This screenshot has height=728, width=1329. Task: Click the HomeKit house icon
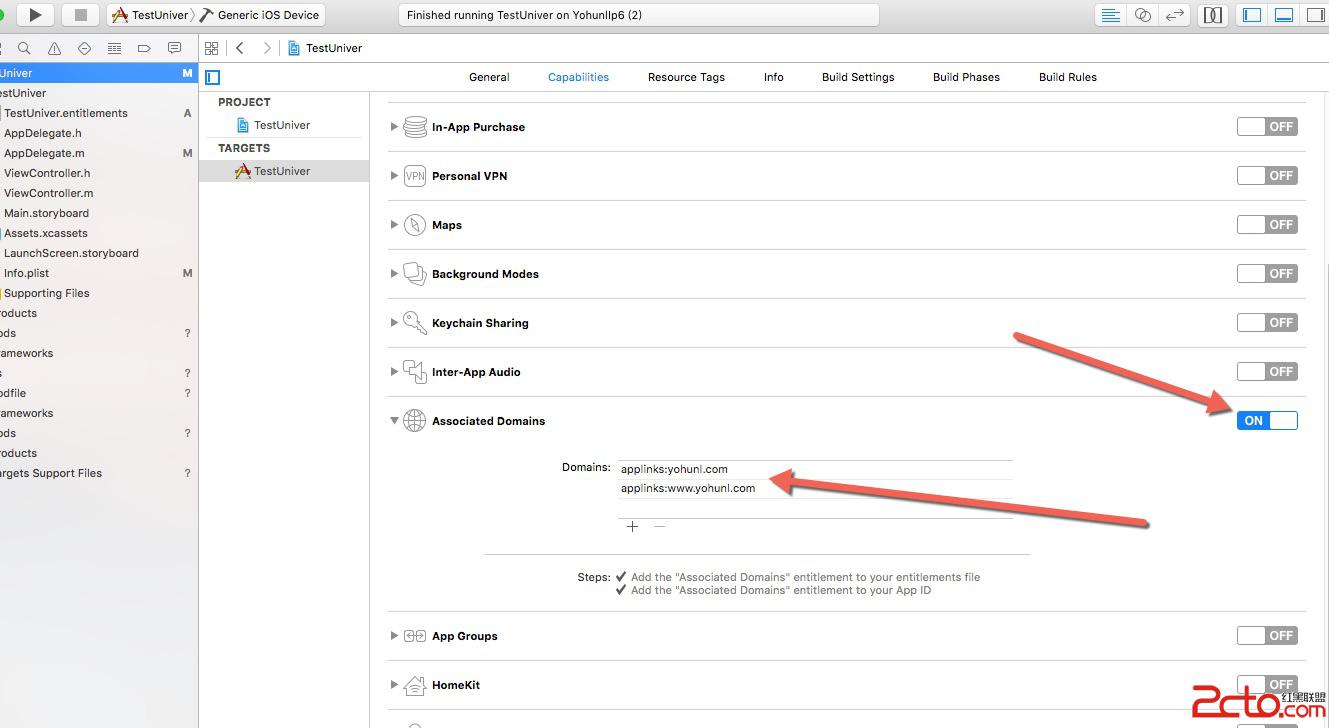point(415,685)
